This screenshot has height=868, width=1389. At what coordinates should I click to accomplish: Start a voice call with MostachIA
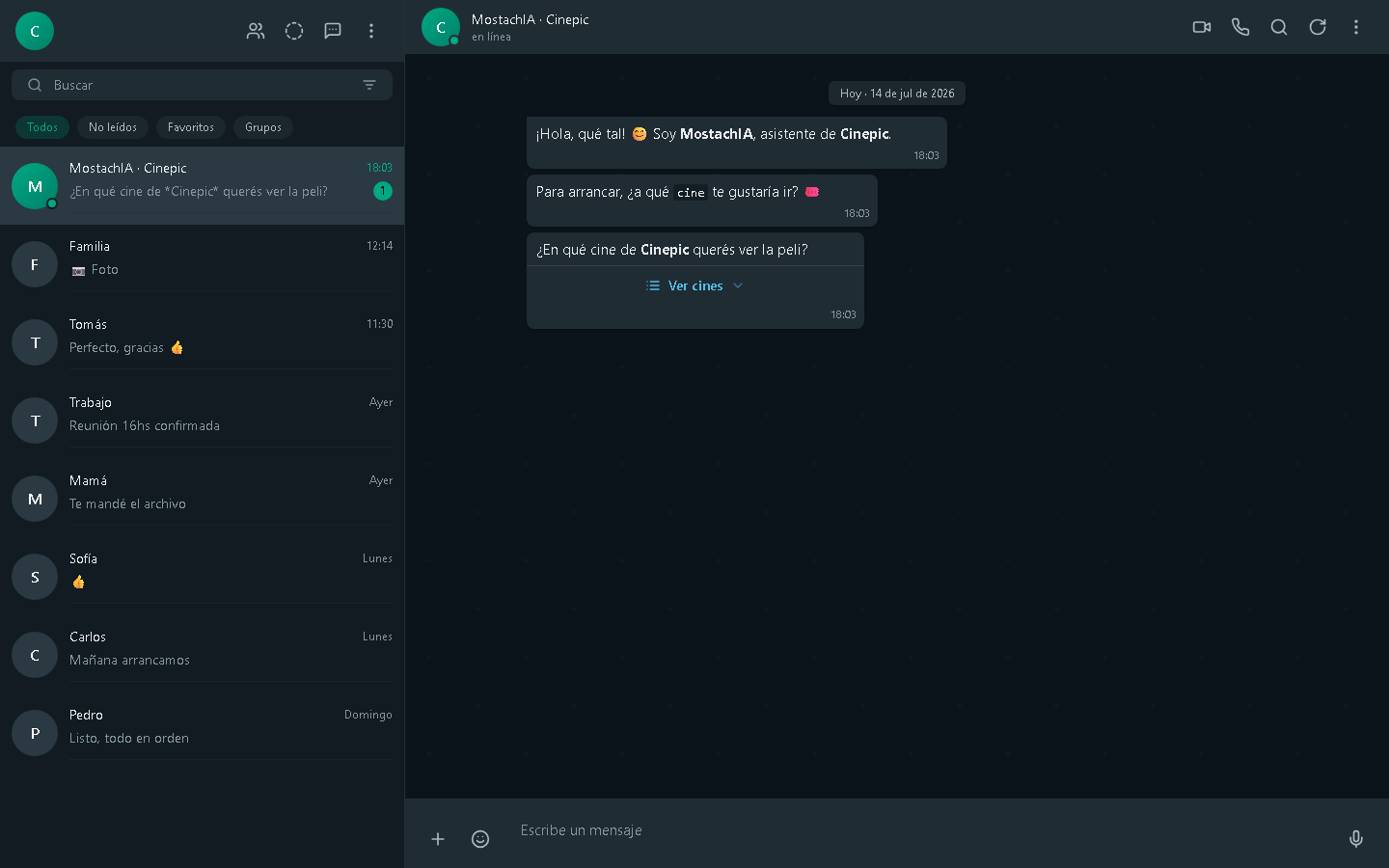1240,27
